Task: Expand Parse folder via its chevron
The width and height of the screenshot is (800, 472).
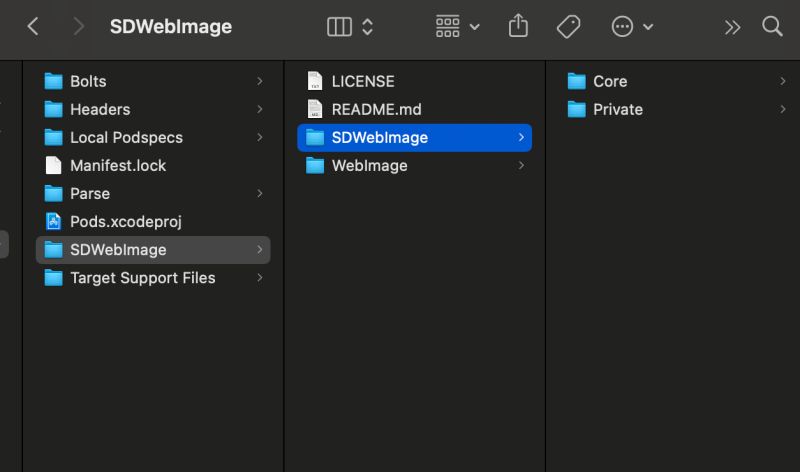Action: pyautogui.click(x=260, y=193)
